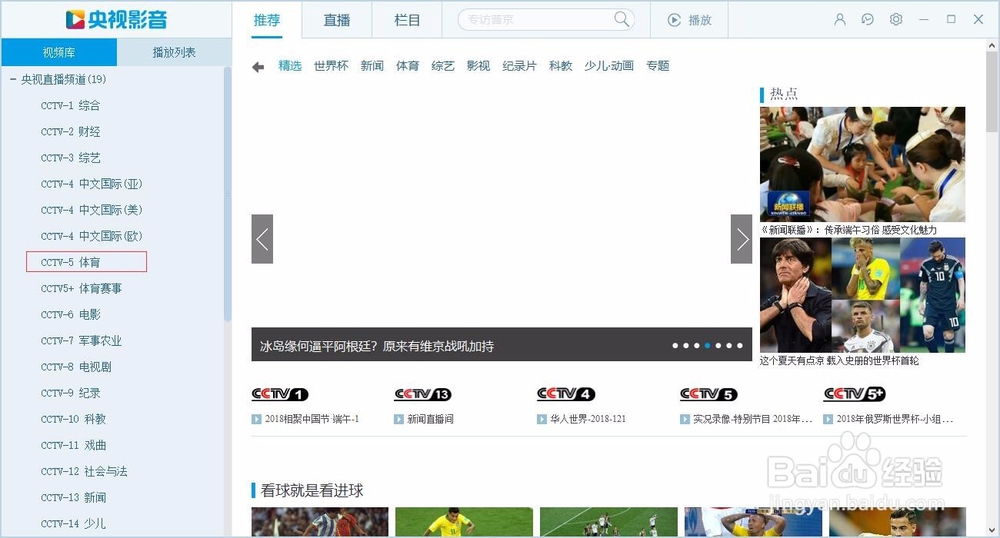This screenshot has width=1000, height=538.
Task: Open CCTV-1 综合 channel
Action: 70,106
